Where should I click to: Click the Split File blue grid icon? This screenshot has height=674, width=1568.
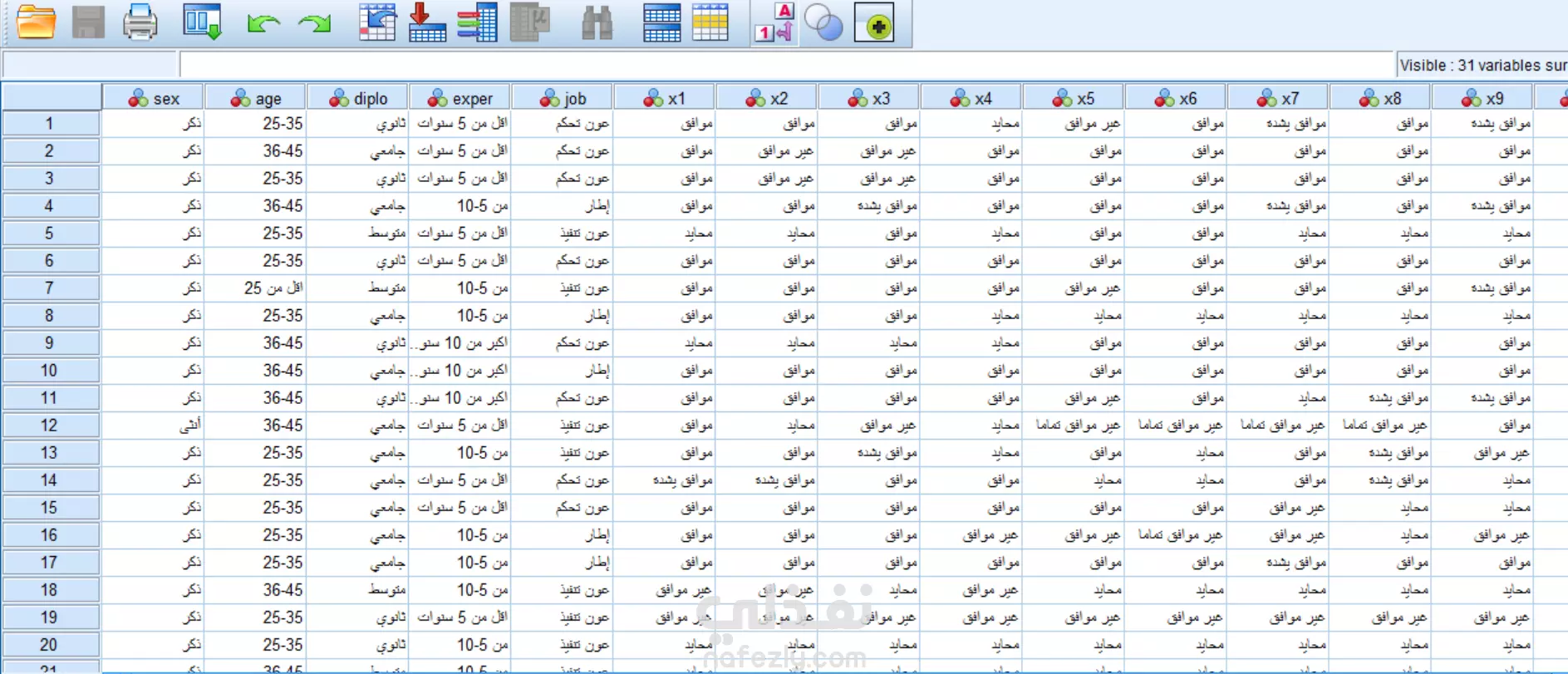pyautogui.click(x=661, y=22)
